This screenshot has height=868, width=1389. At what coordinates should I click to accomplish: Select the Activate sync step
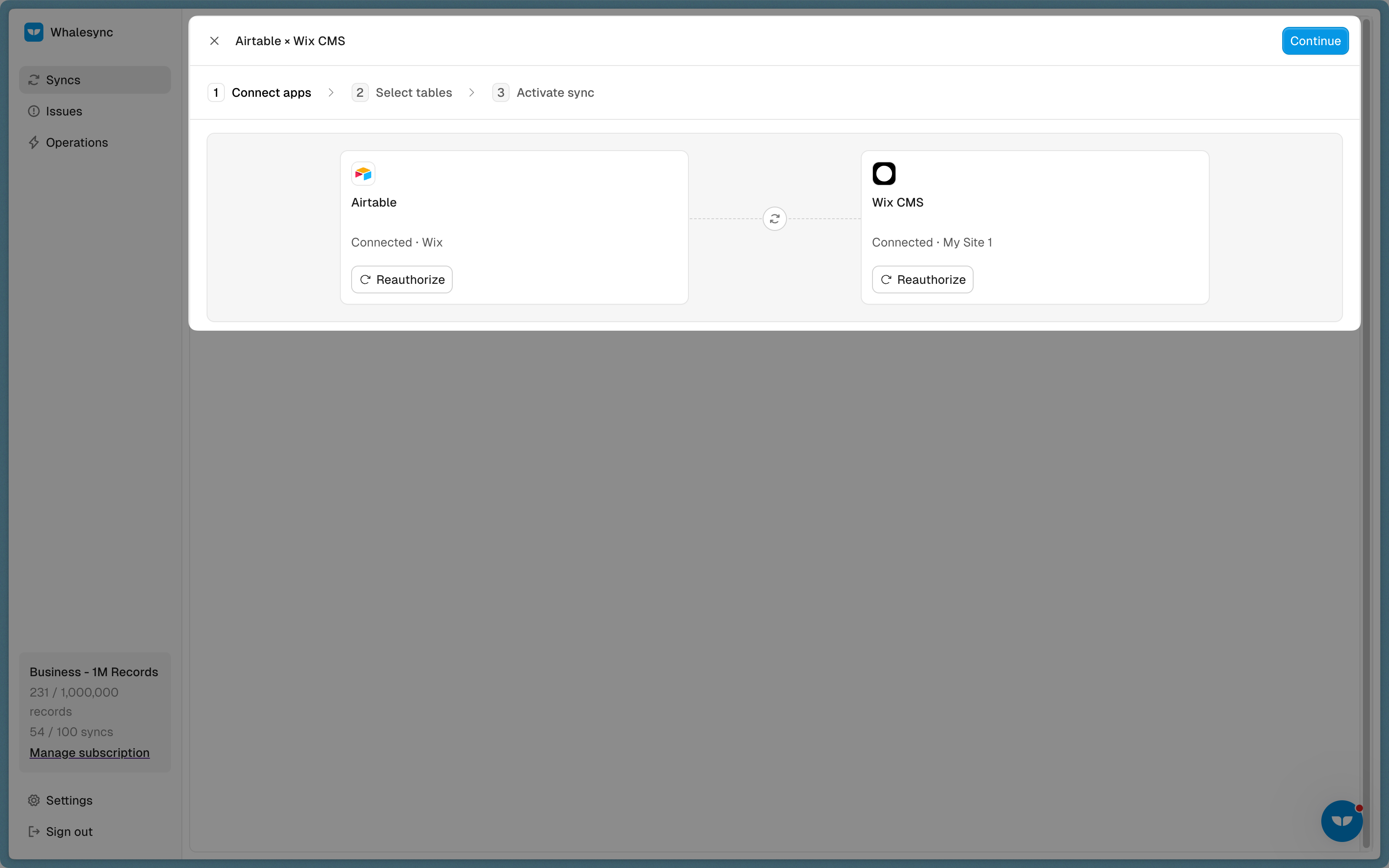pyautogui.click(x=543, y=92)
